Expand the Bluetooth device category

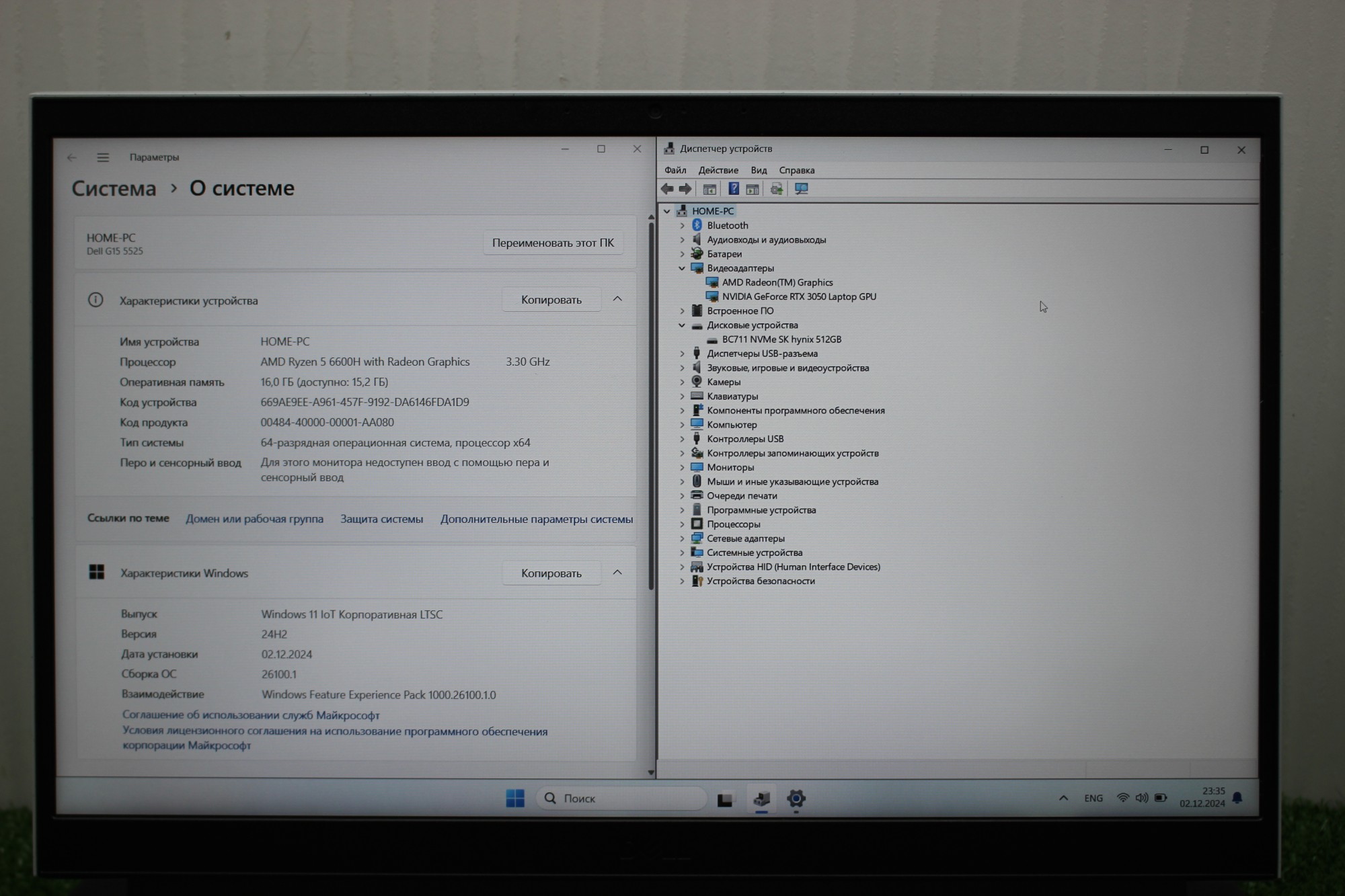682,226
